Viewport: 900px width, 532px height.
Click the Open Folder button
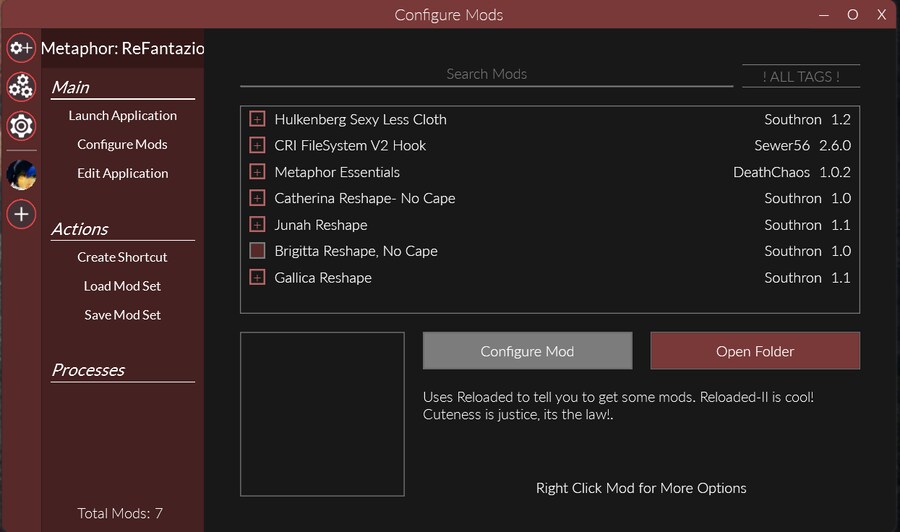click(755, 351)
